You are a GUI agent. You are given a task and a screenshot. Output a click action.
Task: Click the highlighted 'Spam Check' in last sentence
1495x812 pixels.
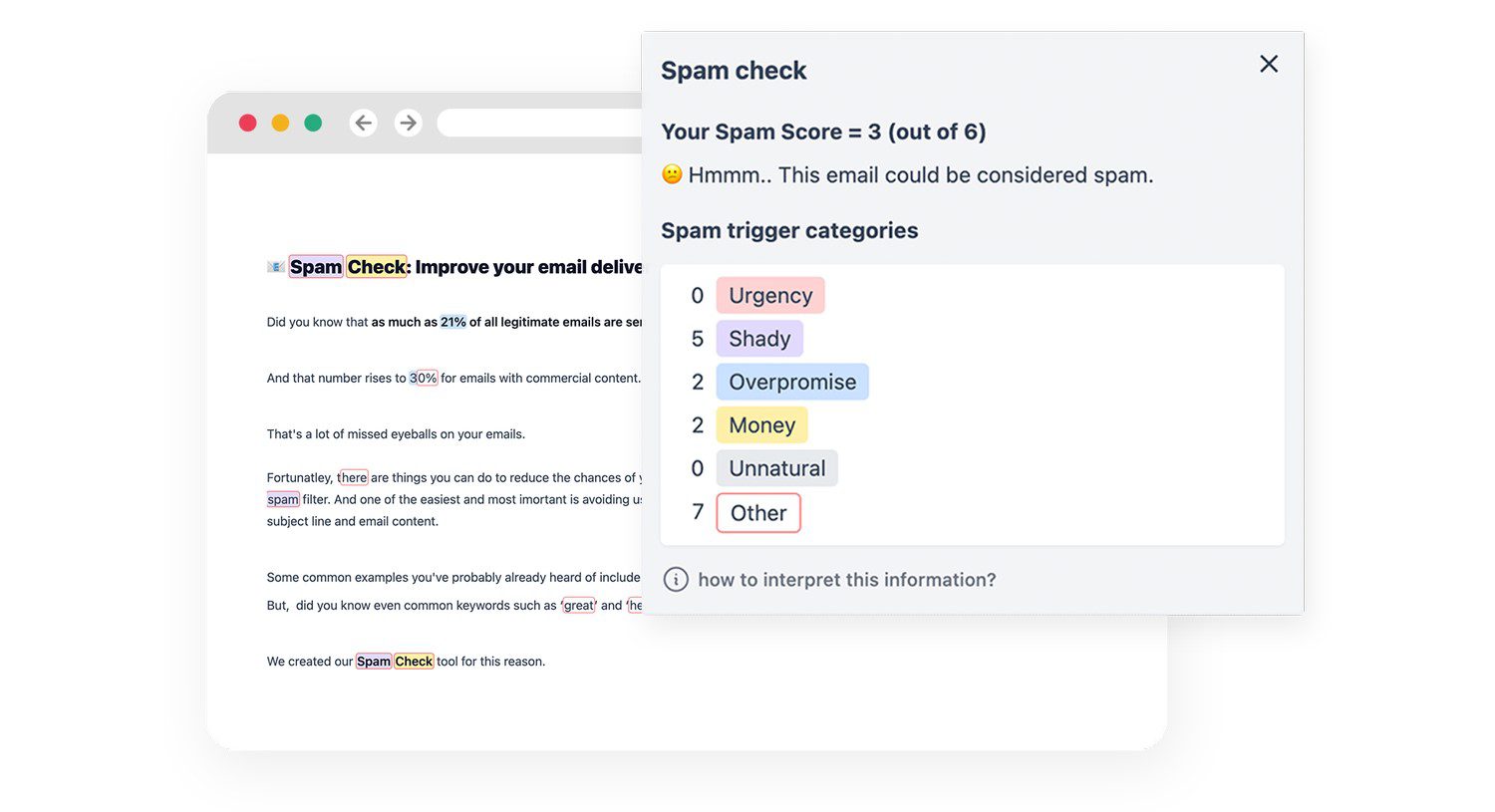(x=394, y=661)
